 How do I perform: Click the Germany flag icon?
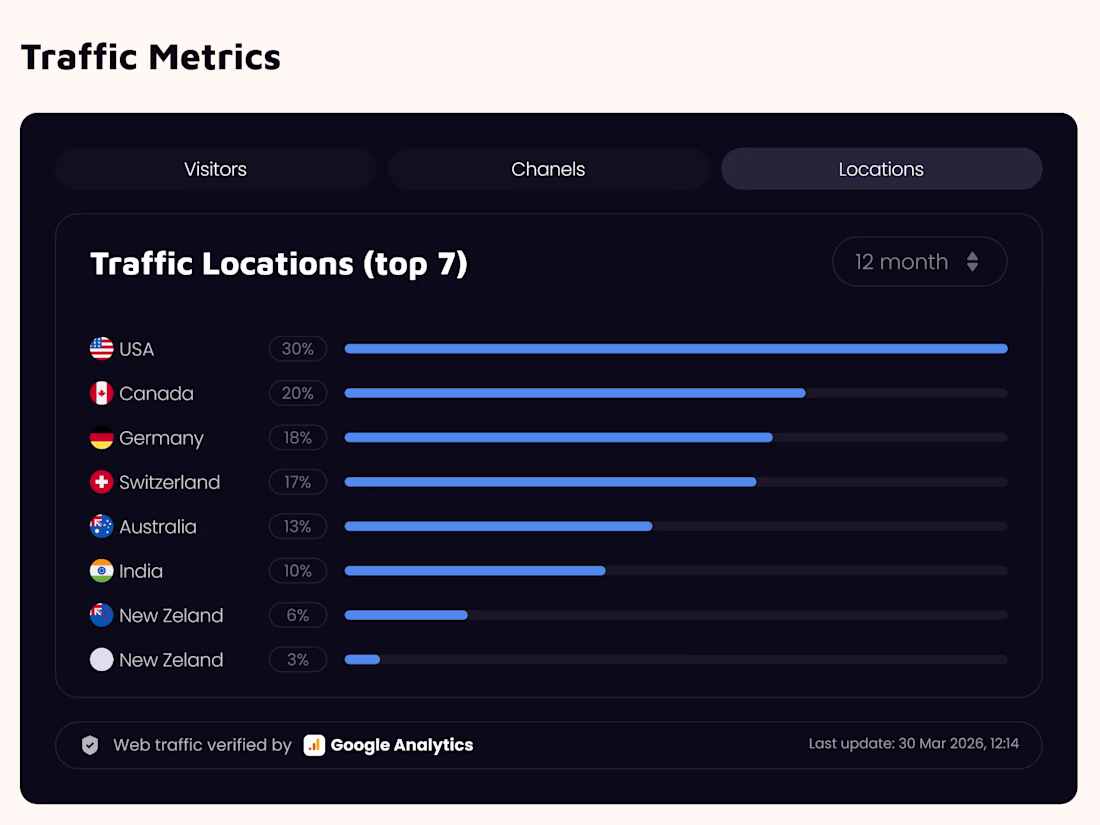point(102,438)
